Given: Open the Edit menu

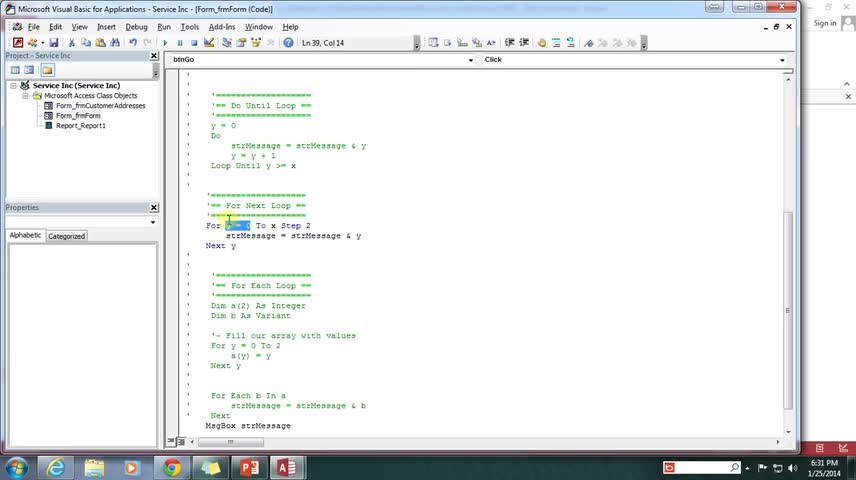Looking at the screenshot, I should tap(55, 27).
